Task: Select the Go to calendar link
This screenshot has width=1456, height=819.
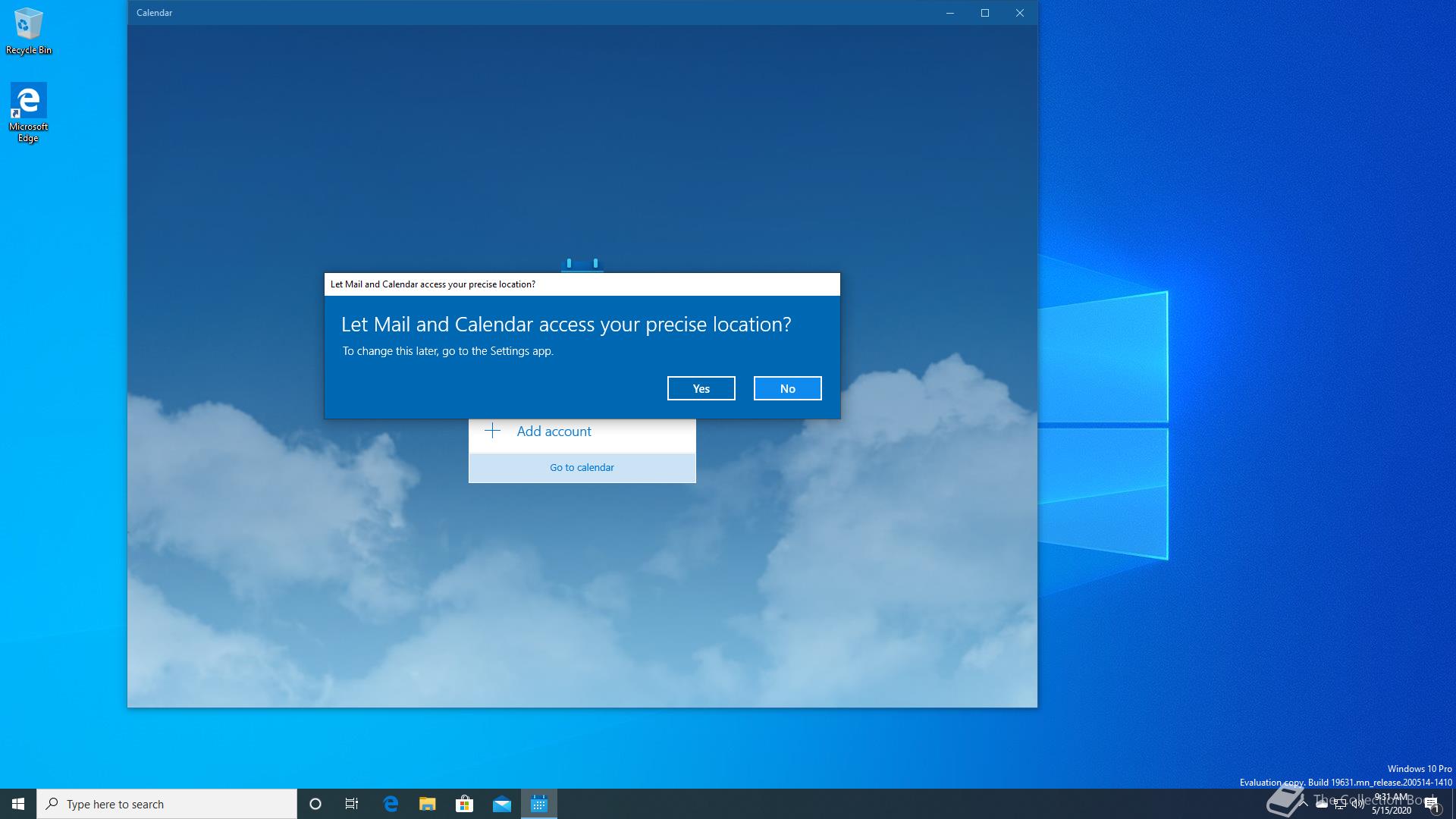Action: tap(582, 467)
